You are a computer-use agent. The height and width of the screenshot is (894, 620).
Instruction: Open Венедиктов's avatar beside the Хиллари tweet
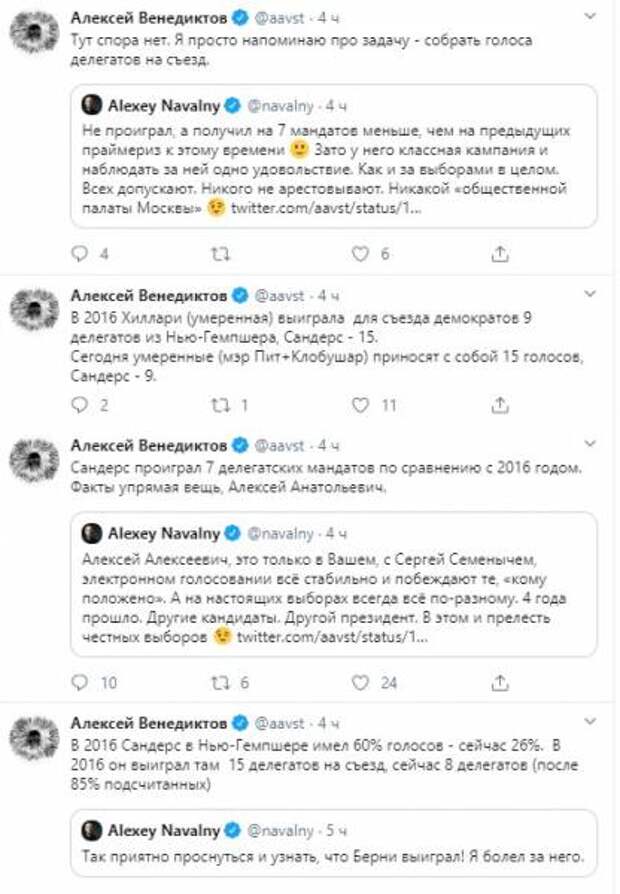point(34,310)
